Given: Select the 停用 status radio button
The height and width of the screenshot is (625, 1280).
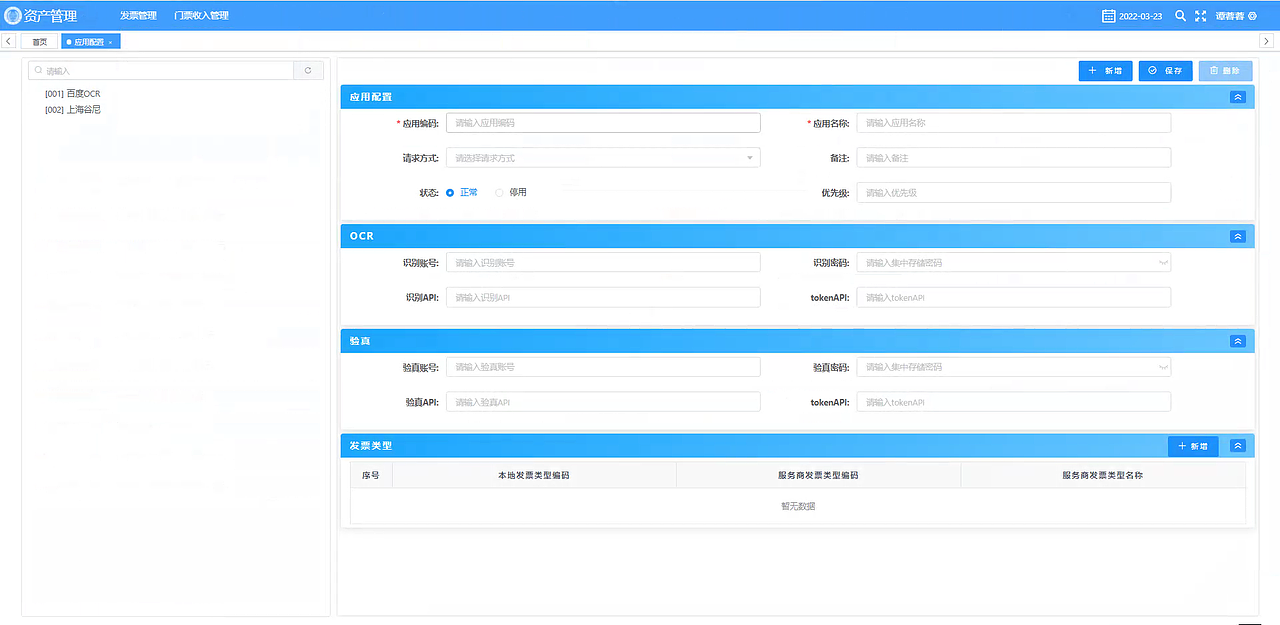Looking at the screenshot, I should (500, 192).
